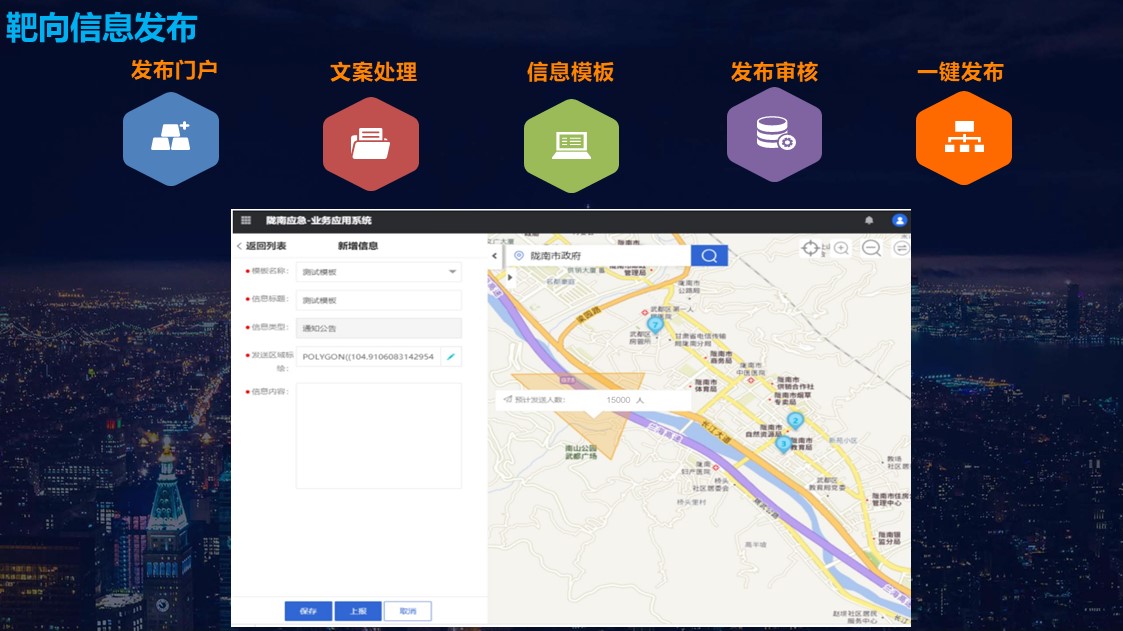This screenshot has width=1123, height=631.
Task: Click the 信息内容 text area
Action: (379, 436)
